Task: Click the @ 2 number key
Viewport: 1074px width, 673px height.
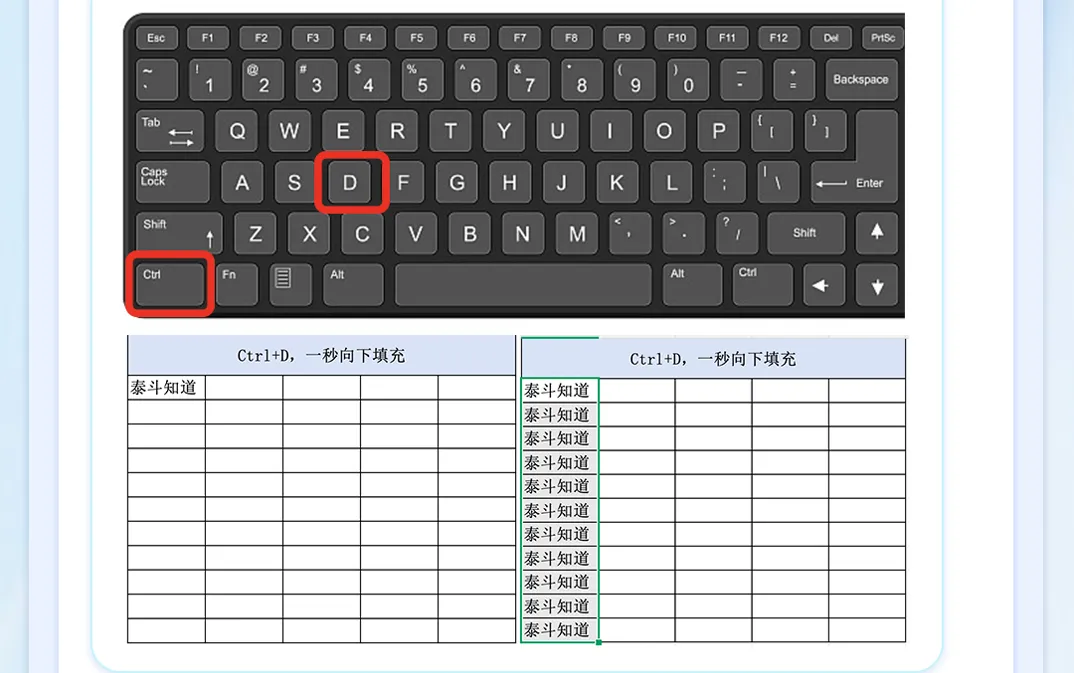Action: click(x=262, y=79)
